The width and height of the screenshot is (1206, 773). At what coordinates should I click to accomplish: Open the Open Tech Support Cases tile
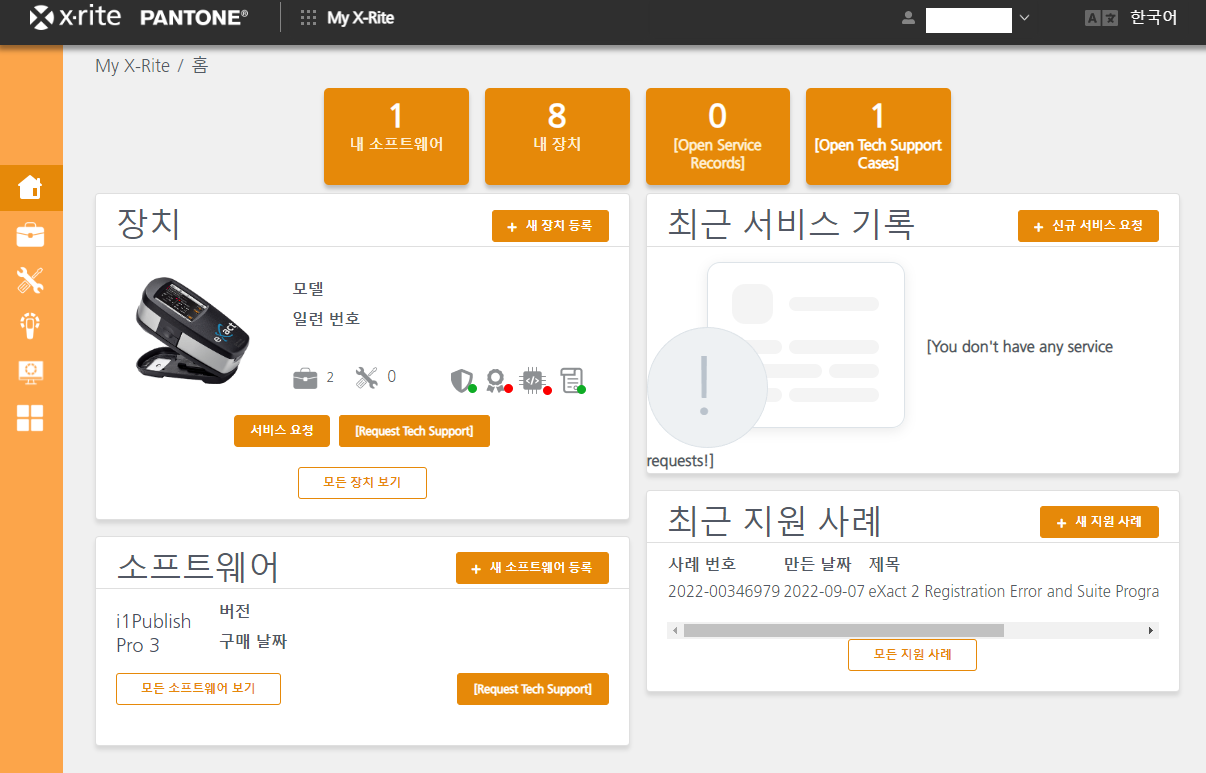tap(878, 136)
